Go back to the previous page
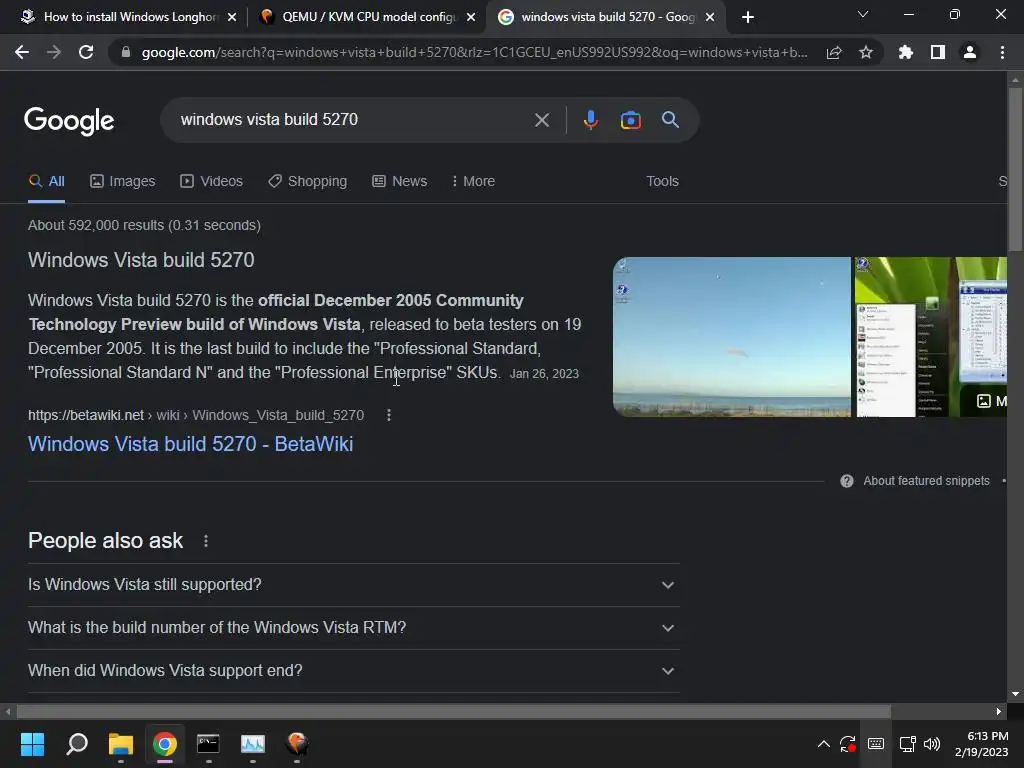The height and width of the screenshot is (768, 1024). pyautogui.click(x=22, y=52)
